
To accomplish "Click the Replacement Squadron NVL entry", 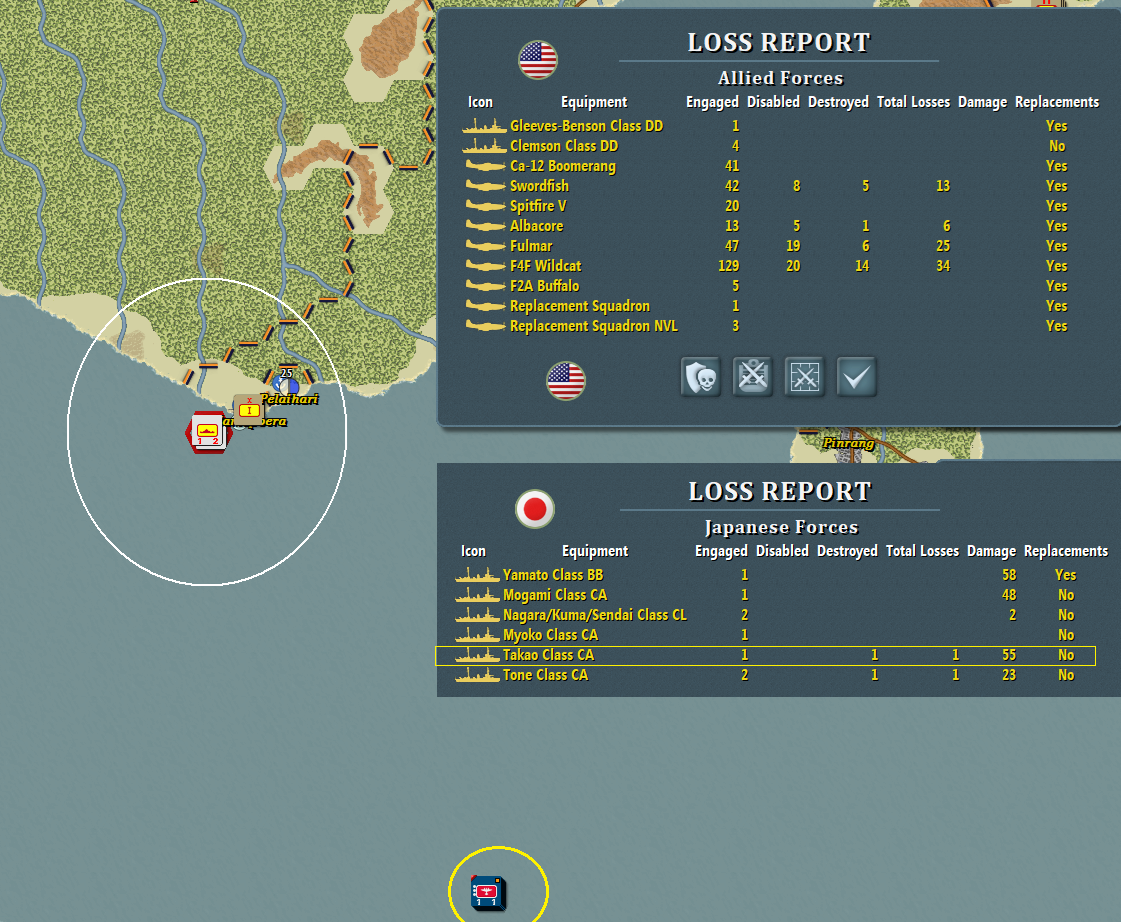I will (593, 326).
